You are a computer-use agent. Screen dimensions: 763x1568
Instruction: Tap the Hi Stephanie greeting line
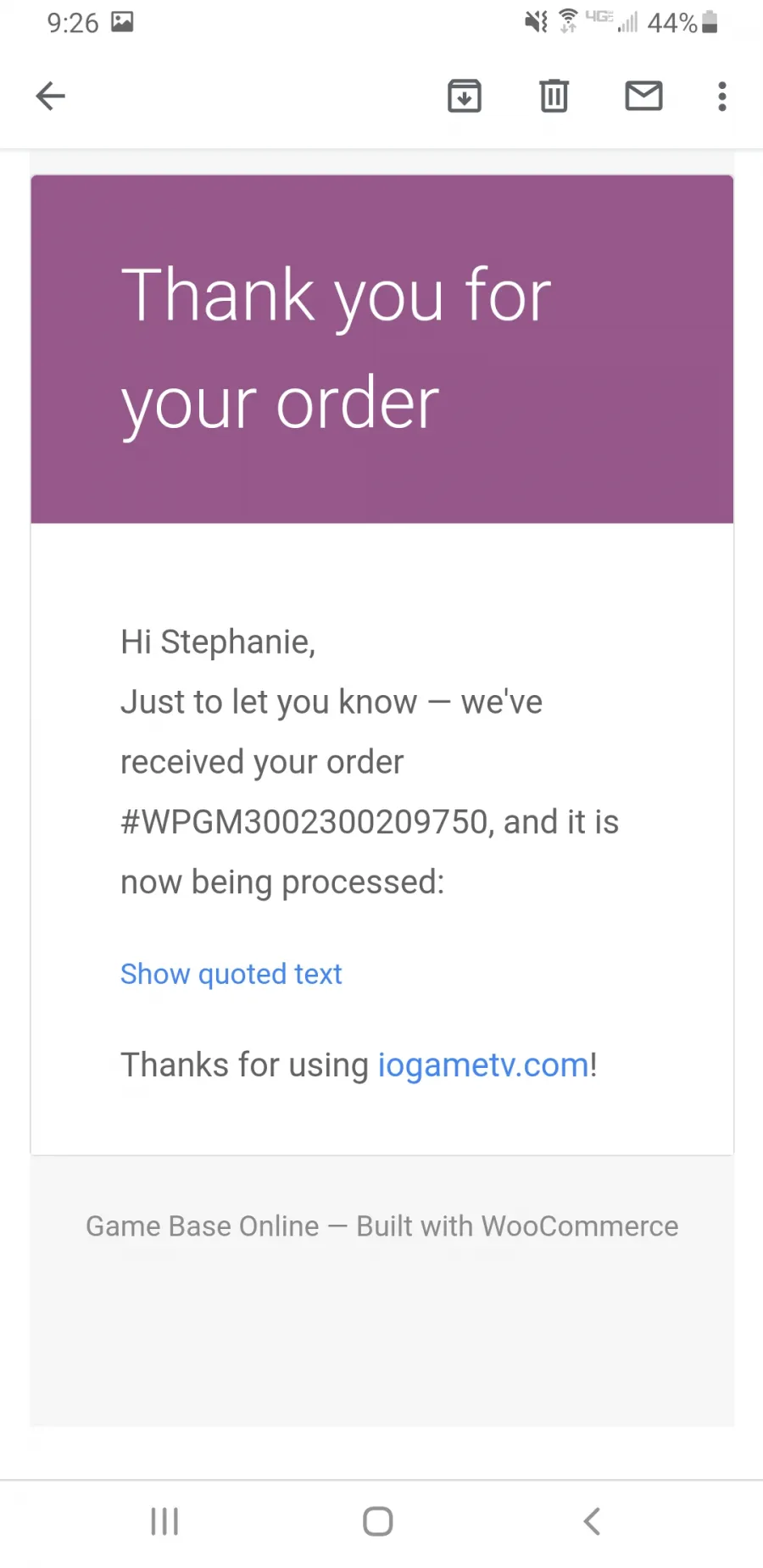click(x=218, y=642)
